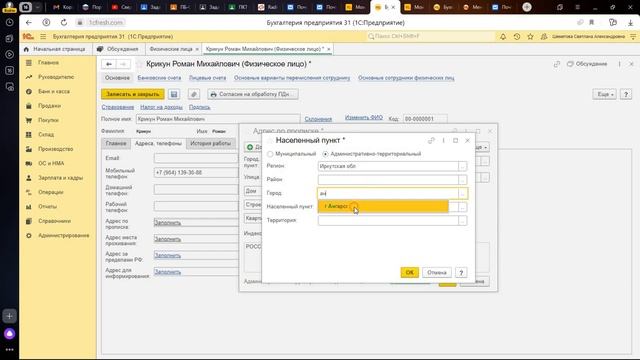Switch to the Главное tab

tap(116, 144)
